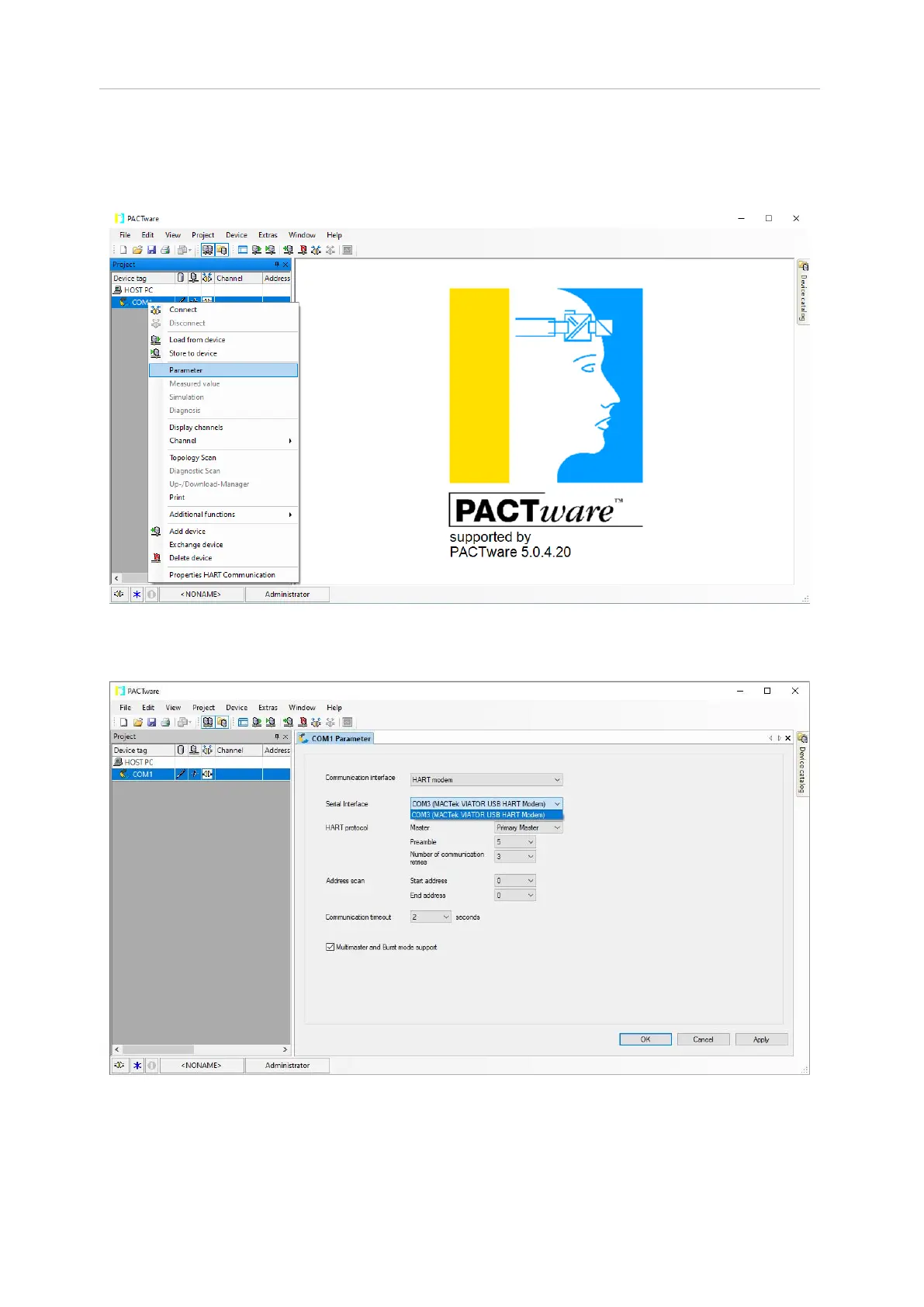The image size is (924, 1307).
Task: Choose Parameter in the context menu
Action: [223, 370]
